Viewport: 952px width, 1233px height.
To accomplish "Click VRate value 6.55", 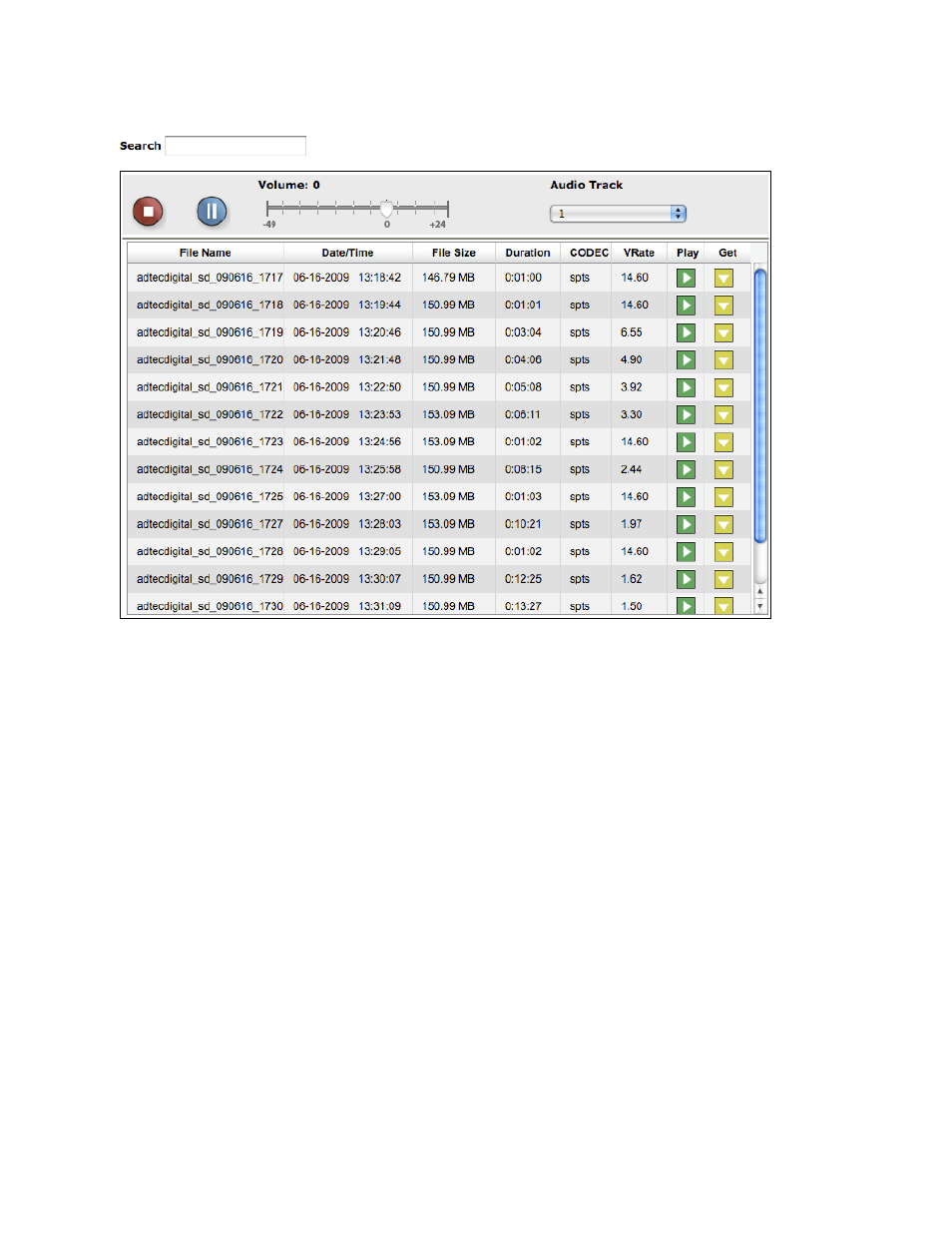I will [632, 333].
